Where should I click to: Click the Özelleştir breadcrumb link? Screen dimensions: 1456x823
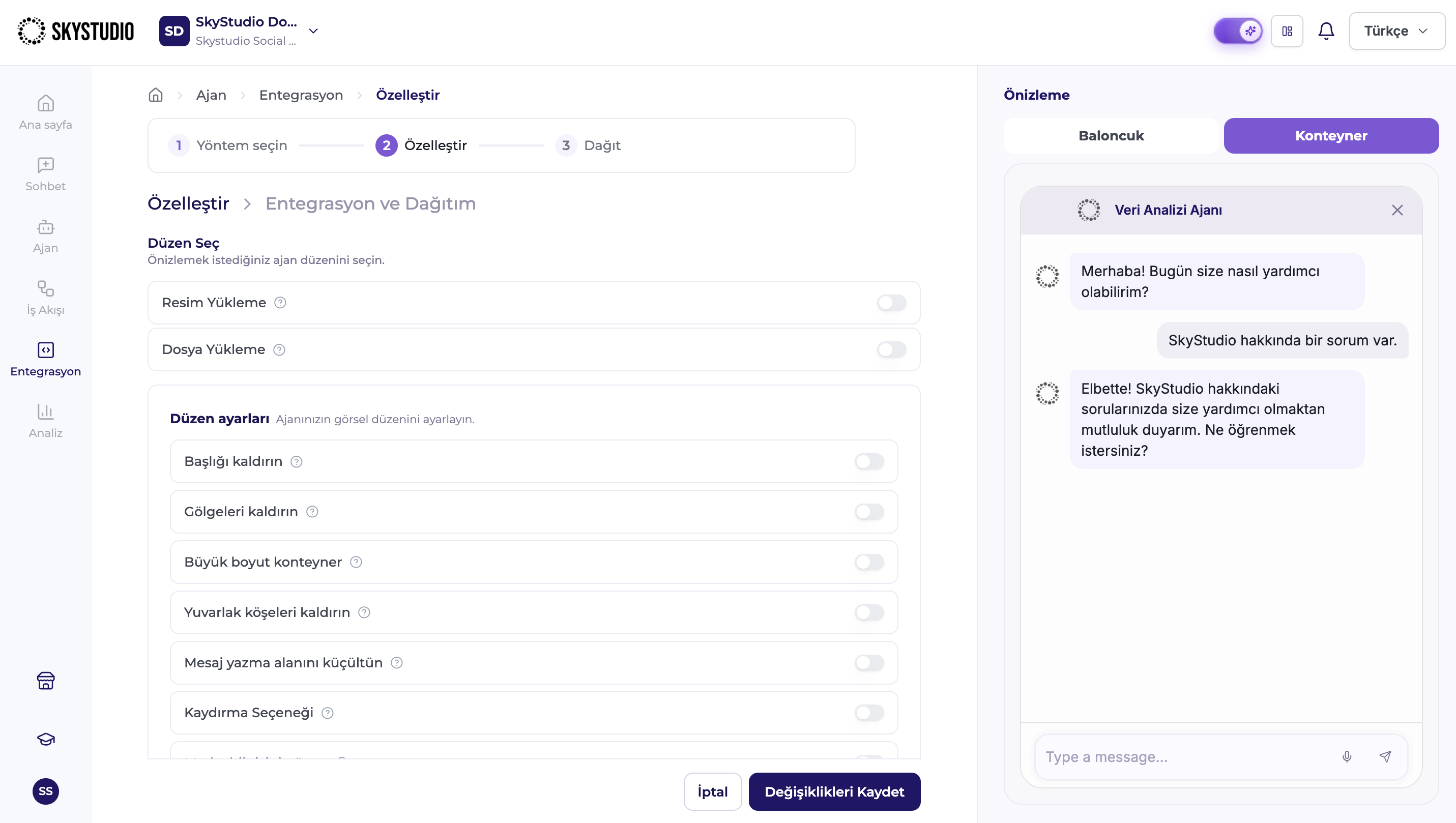(x=408, y=95)
